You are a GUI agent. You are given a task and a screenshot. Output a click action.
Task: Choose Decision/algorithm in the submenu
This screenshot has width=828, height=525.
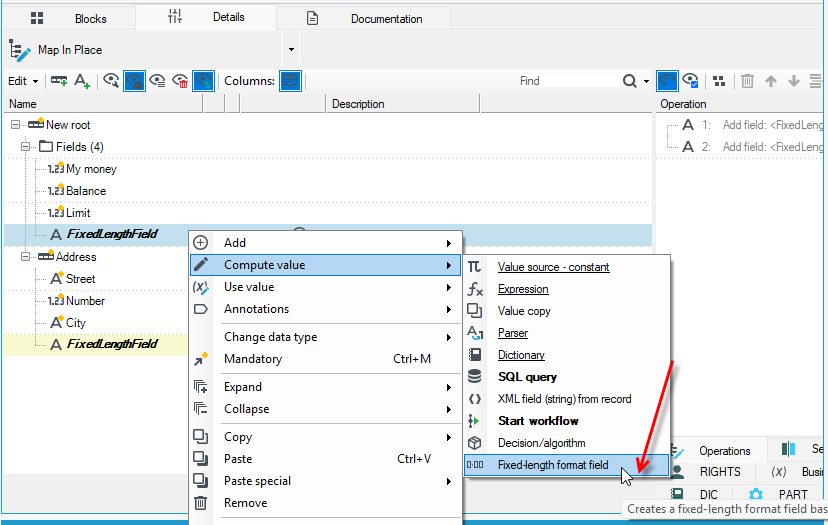[x=567, y=443]
